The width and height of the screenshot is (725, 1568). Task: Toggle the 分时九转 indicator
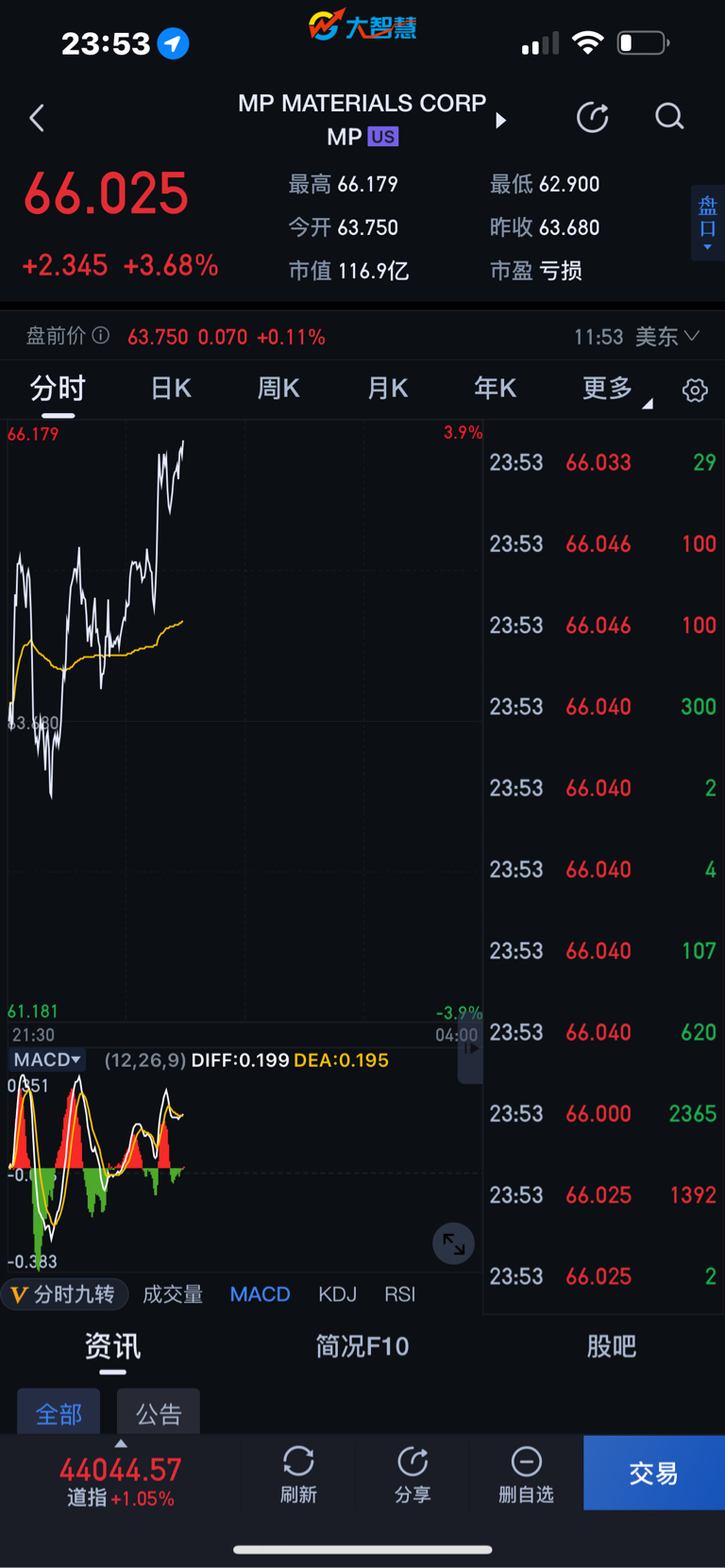point(64,1294)
